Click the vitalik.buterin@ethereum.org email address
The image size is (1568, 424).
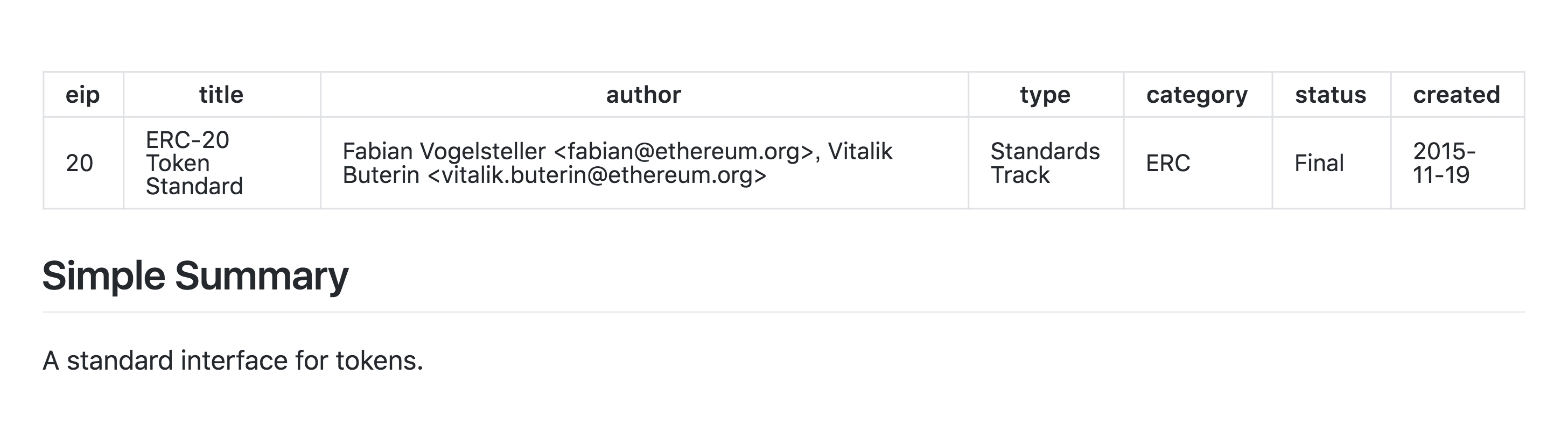click(x=597, y=175)
